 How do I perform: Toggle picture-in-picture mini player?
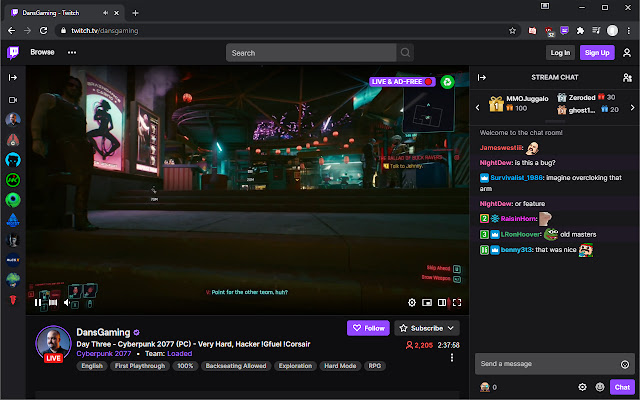[427, 302]
